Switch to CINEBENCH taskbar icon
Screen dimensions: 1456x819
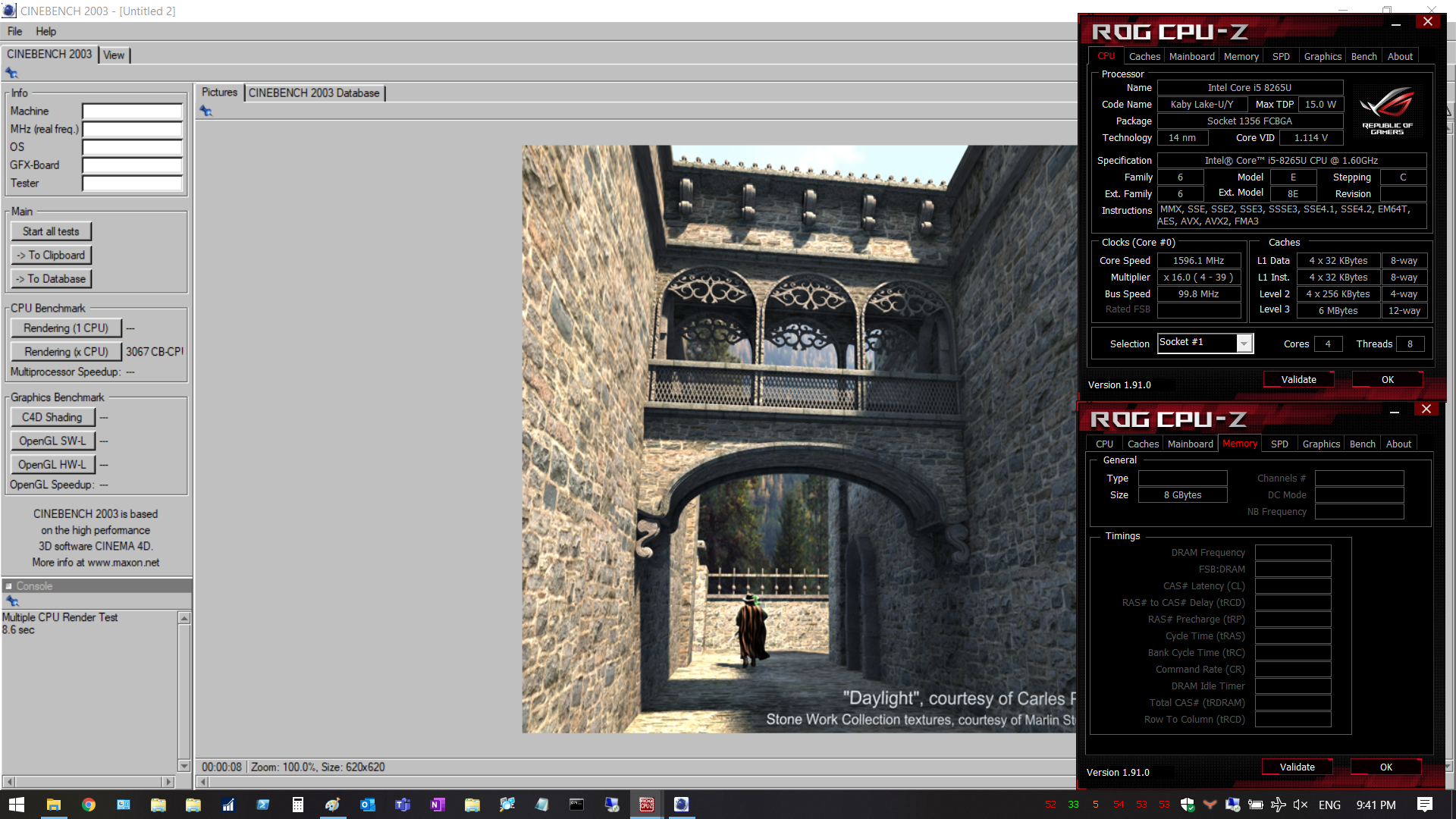point(682,805)
